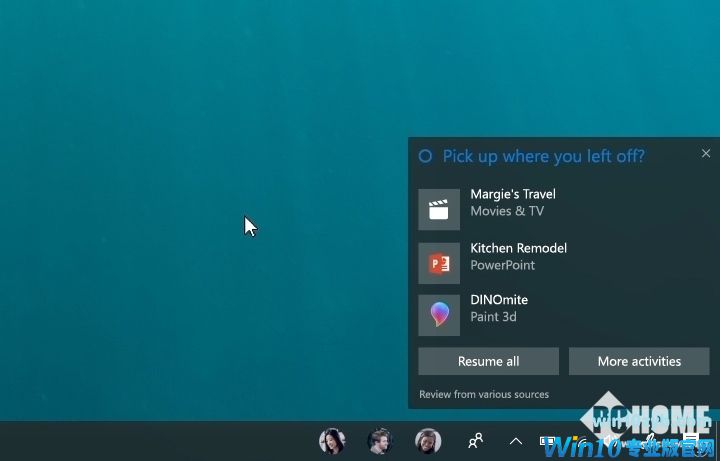The image size is (720, 461).
Task: Open the pinned contact avatar of the man
Action: click(380, 441)
